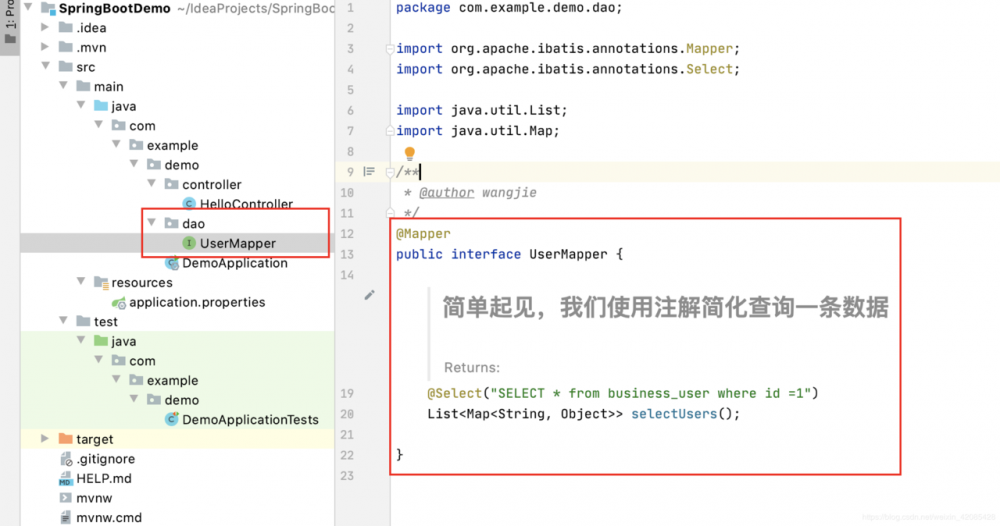
Task: Select the .gitignore file row
Action: (x=105, y=459)
